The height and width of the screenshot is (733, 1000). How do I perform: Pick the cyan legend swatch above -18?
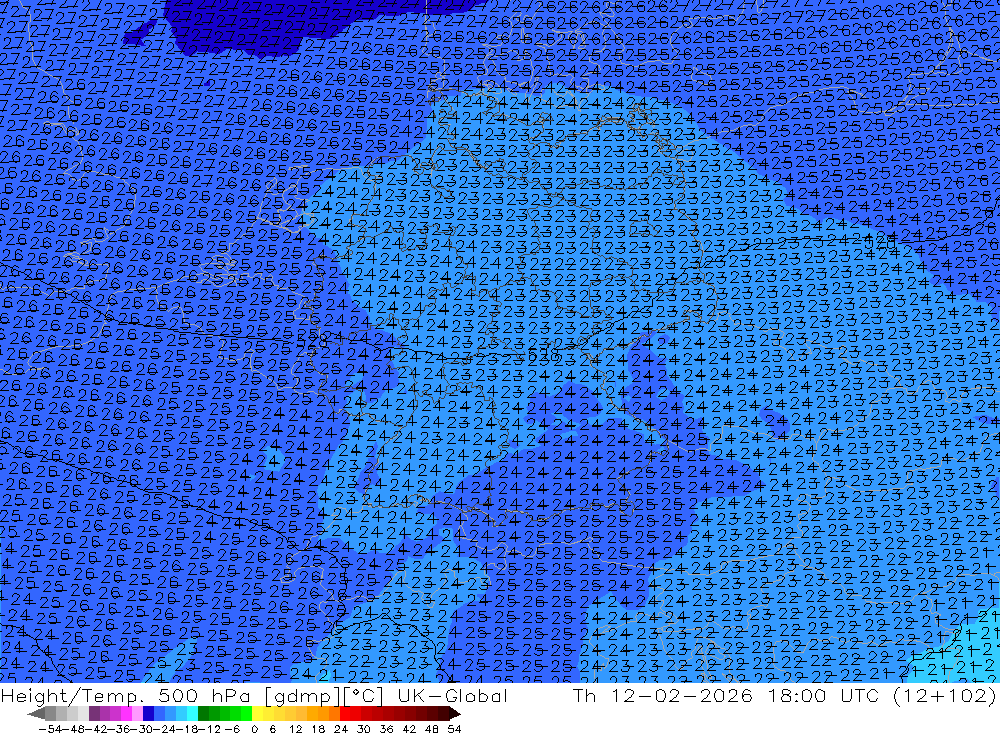192,713
